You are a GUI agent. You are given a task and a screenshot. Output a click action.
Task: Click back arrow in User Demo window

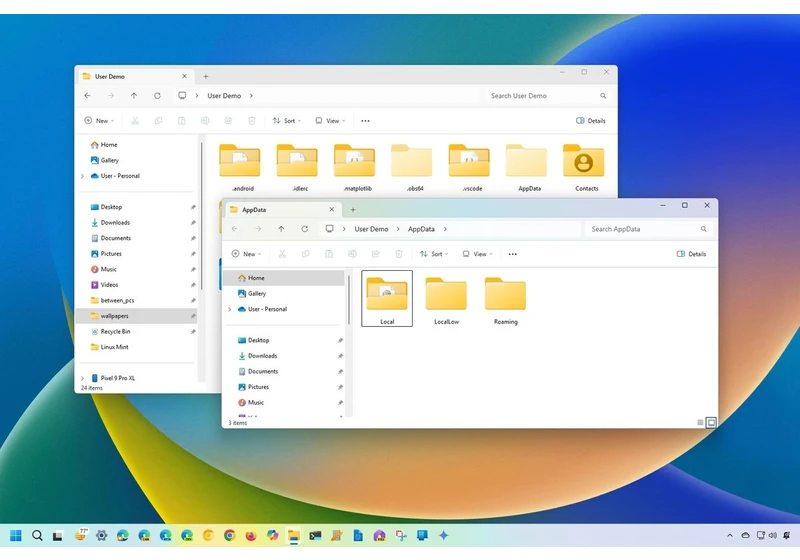tap(87, 95)
